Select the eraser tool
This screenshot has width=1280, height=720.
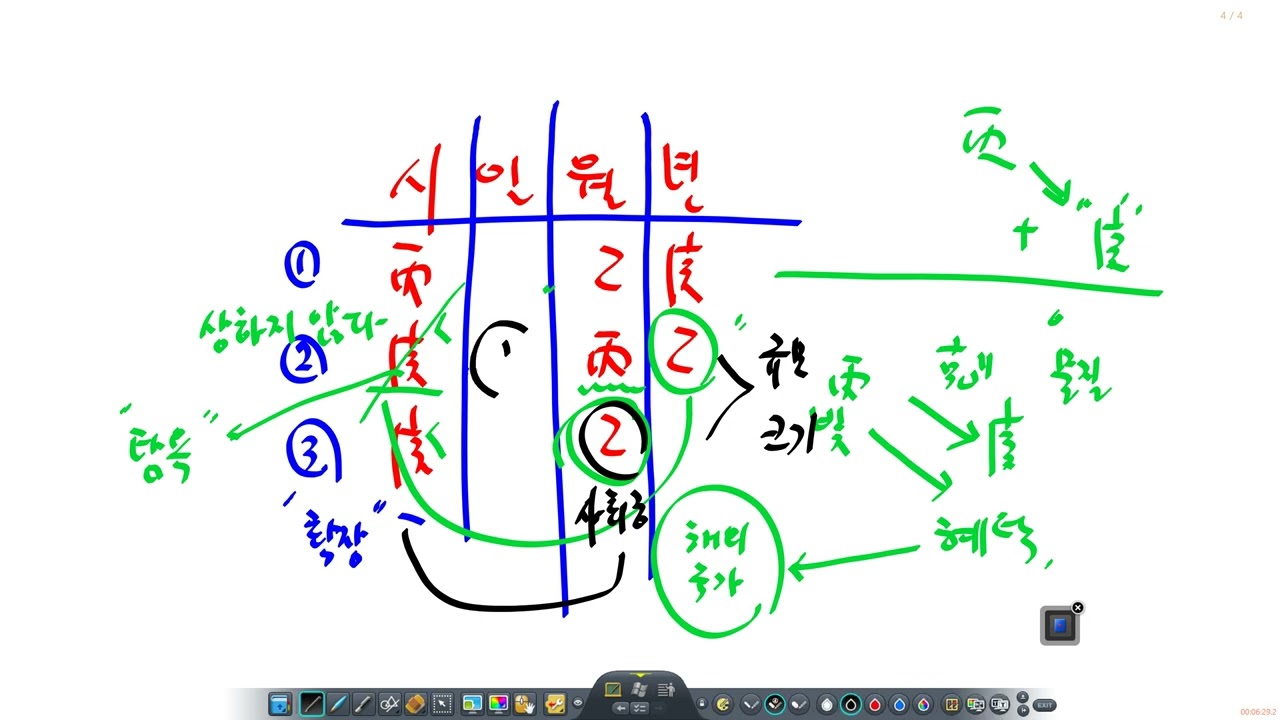pos(416,704)
